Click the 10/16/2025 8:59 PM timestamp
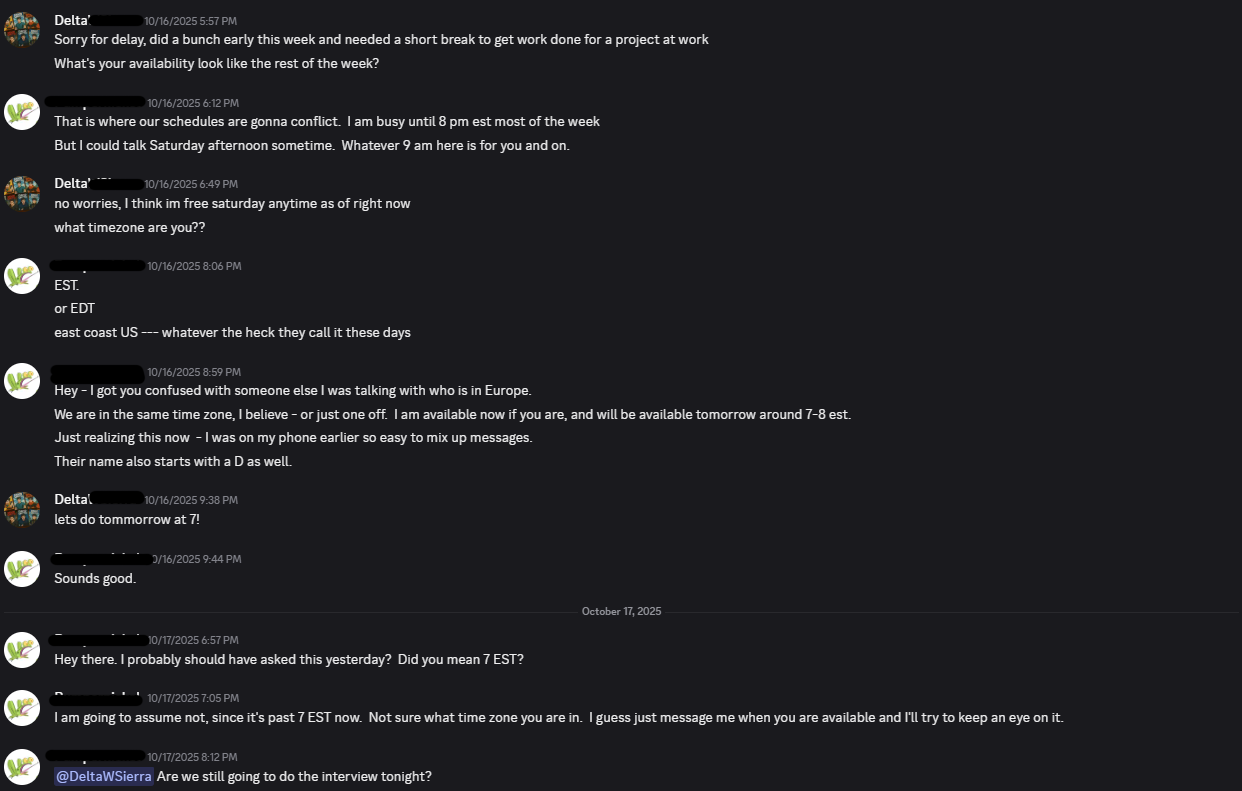This screenshot has height=791, width=1242. [194, 372]
